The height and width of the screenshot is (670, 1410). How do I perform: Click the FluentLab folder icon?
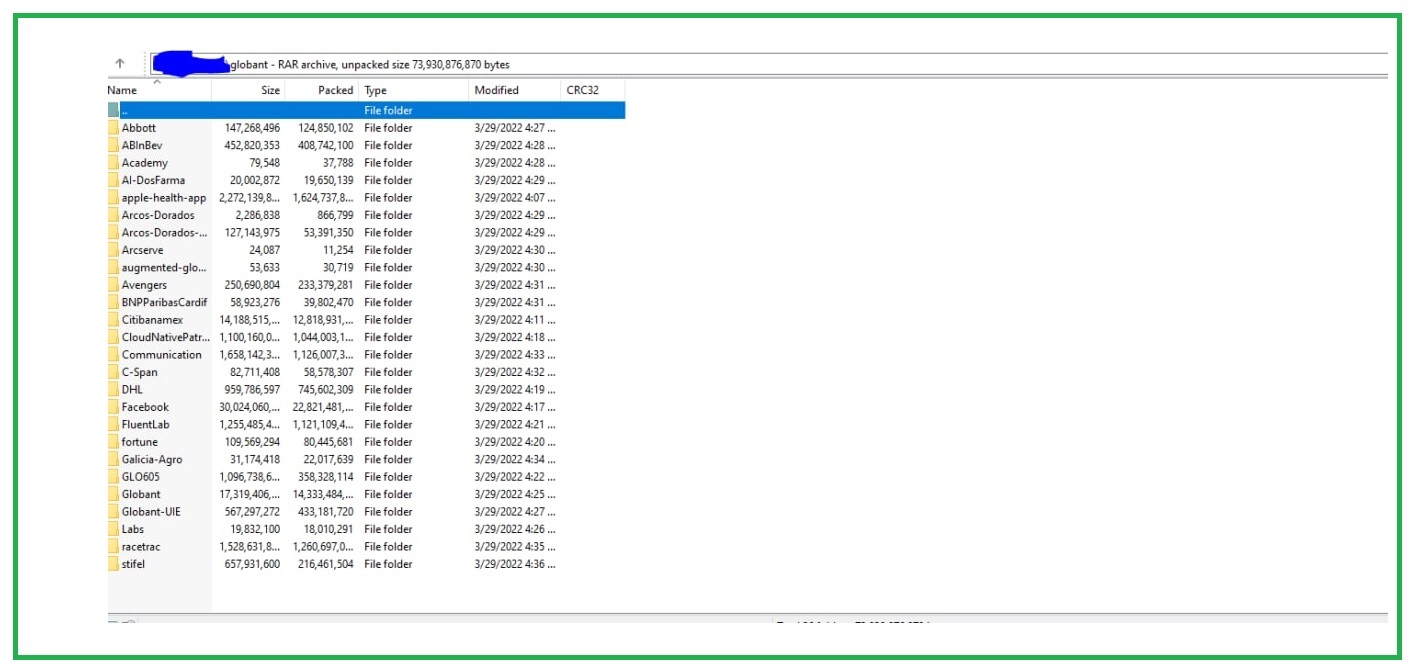click(113, 424)
